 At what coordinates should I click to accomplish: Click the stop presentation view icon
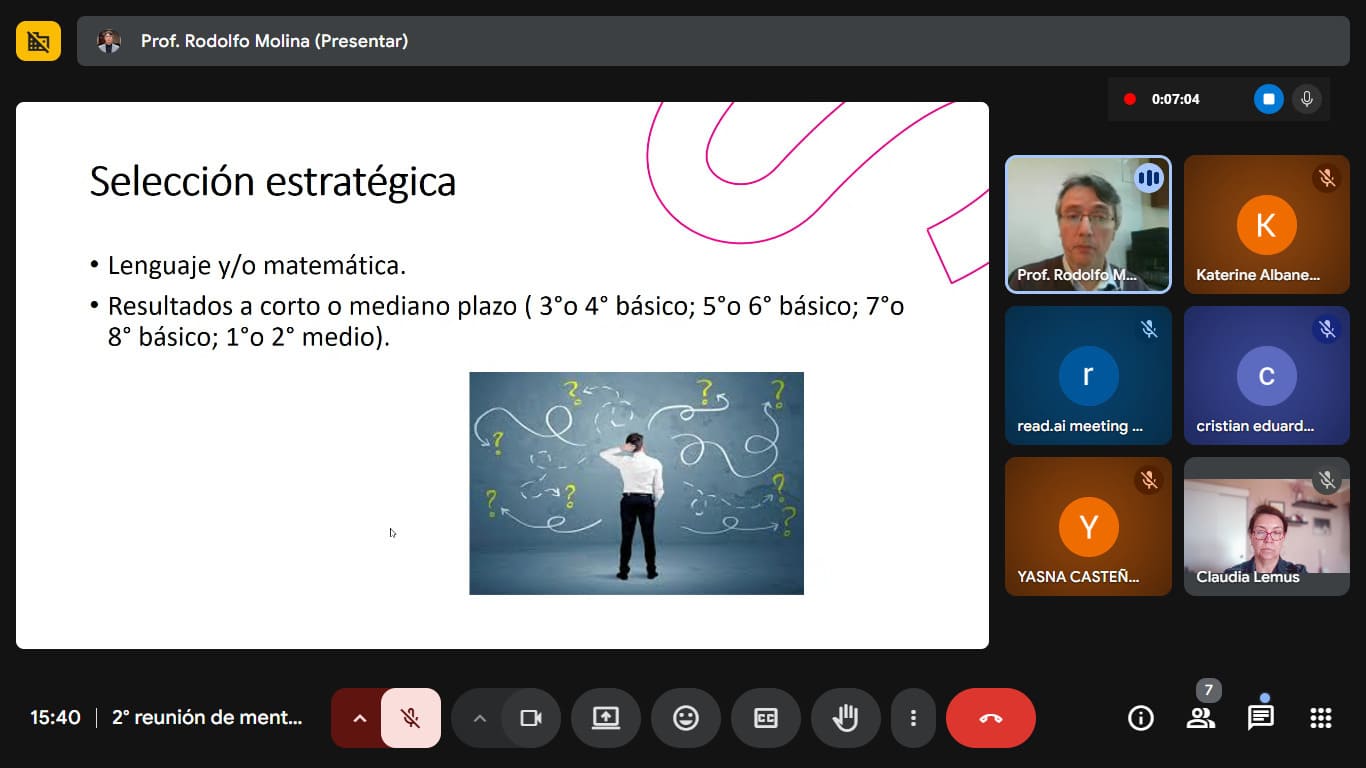(x=38, y=41)
